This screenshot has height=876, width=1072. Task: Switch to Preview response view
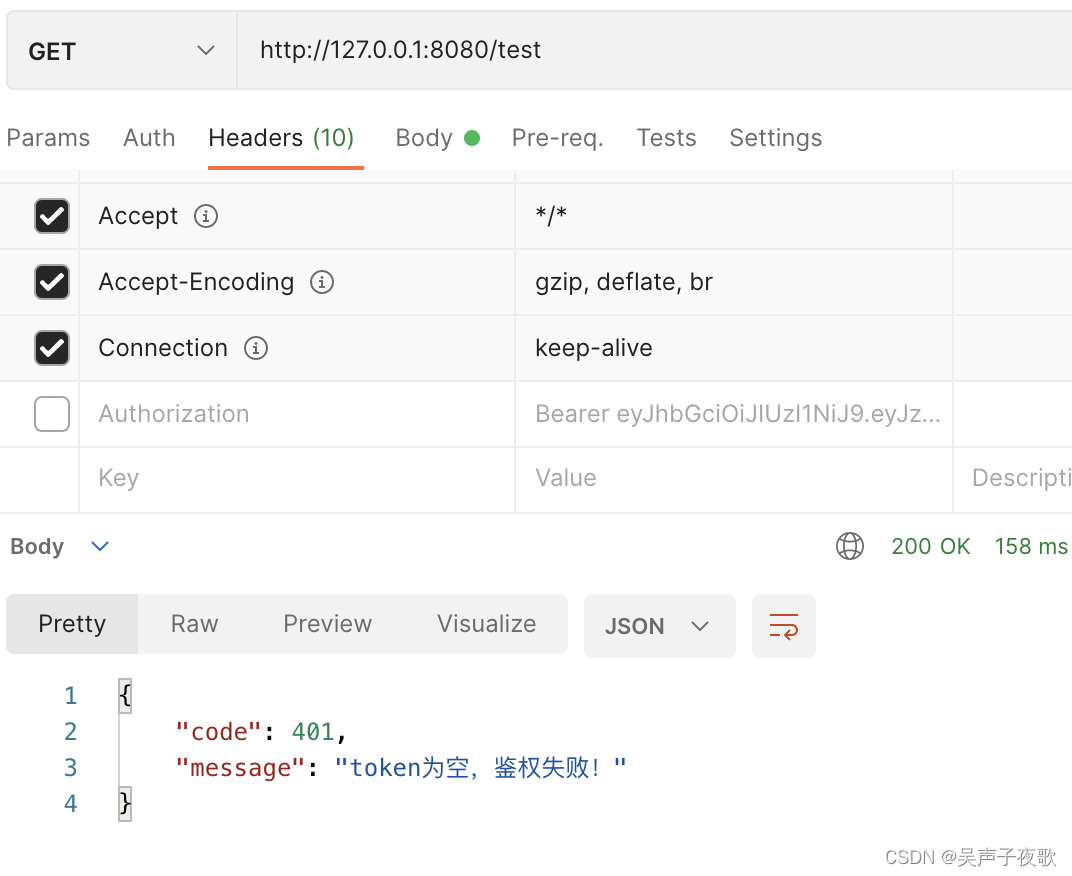click(x=327, y=624)
